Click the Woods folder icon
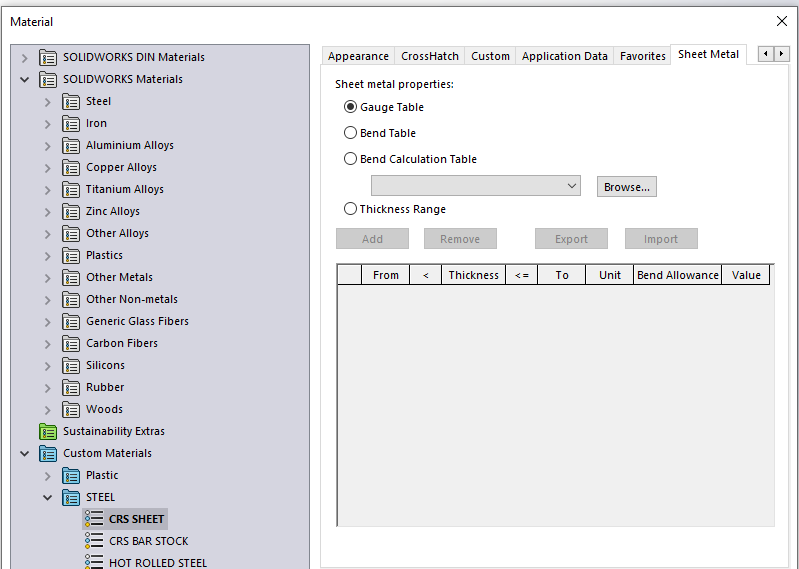 [x=71, y=409]
